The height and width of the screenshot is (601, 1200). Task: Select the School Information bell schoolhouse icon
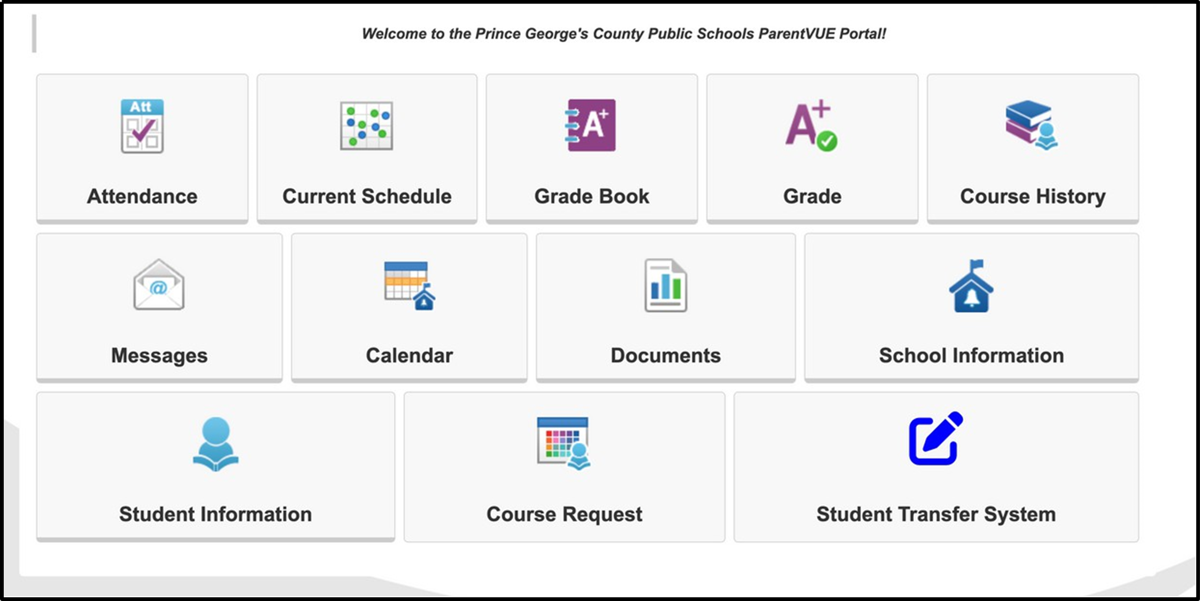969,284
